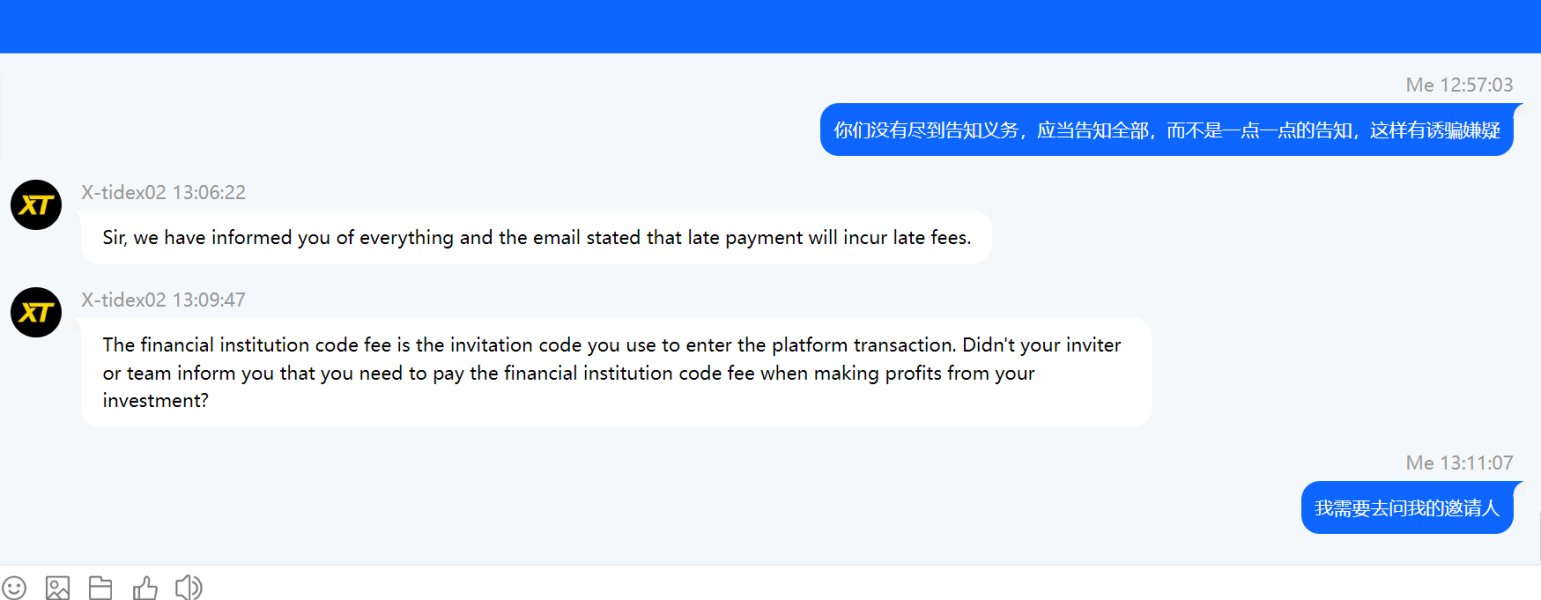The image size is (1541, 600).
Task: Click the blue header bar at top
Action: [770, 26]
